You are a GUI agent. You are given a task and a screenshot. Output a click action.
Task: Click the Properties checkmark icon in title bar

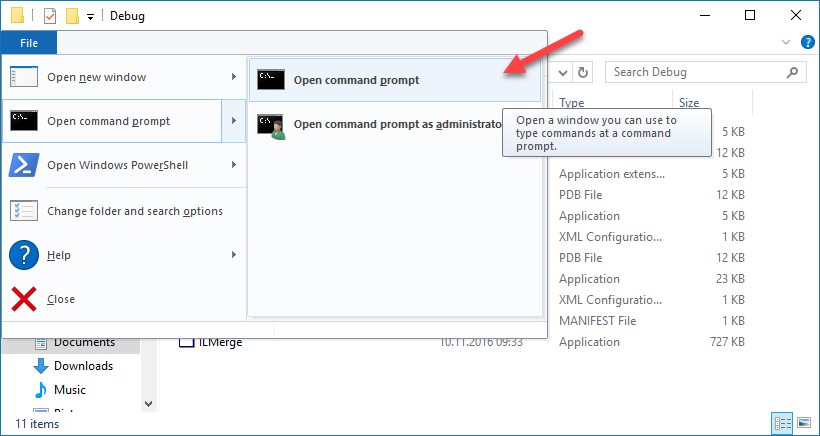(x=50, y=16)
